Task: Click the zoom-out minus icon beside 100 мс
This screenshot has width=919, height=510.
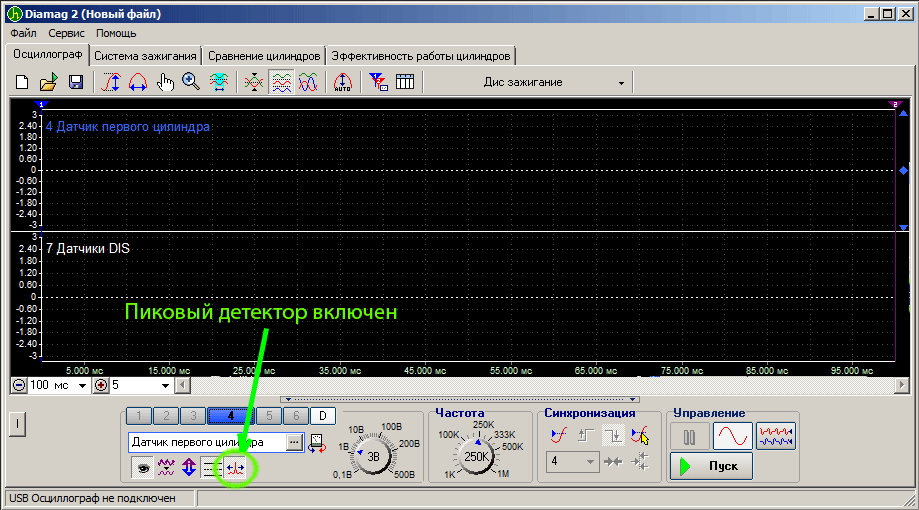Action: 19,385
